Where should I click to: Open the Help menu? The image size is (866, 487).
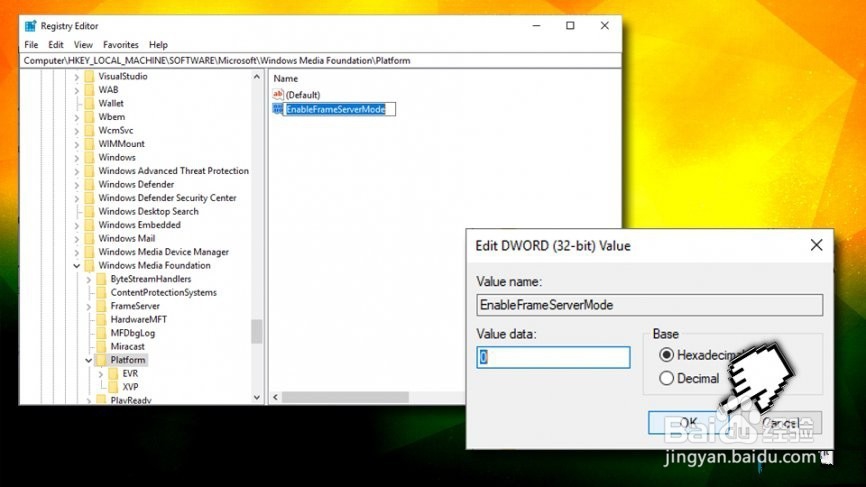pos(158,45)
